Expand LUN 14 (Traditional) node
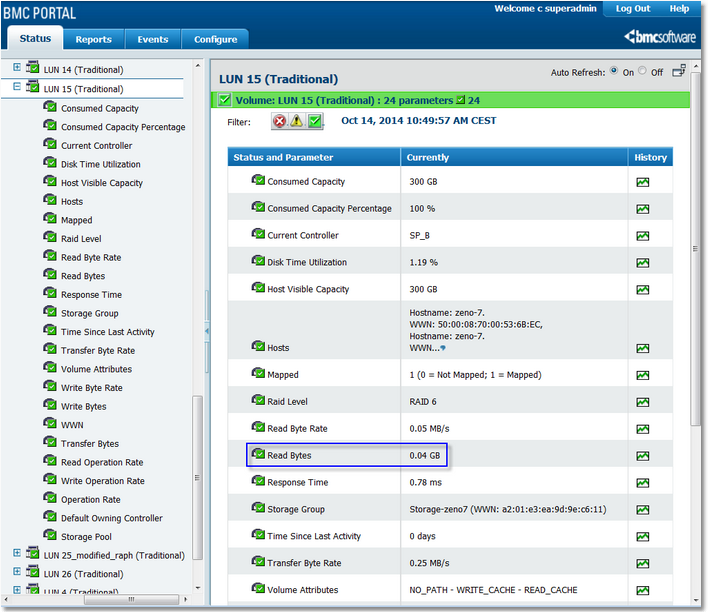 click(17, 67)
